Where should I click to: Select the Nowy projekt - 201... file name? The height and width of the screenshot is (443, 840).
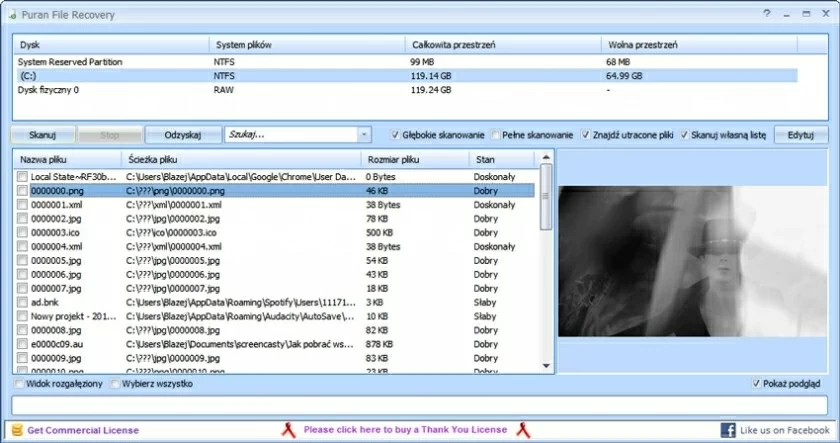73,316
